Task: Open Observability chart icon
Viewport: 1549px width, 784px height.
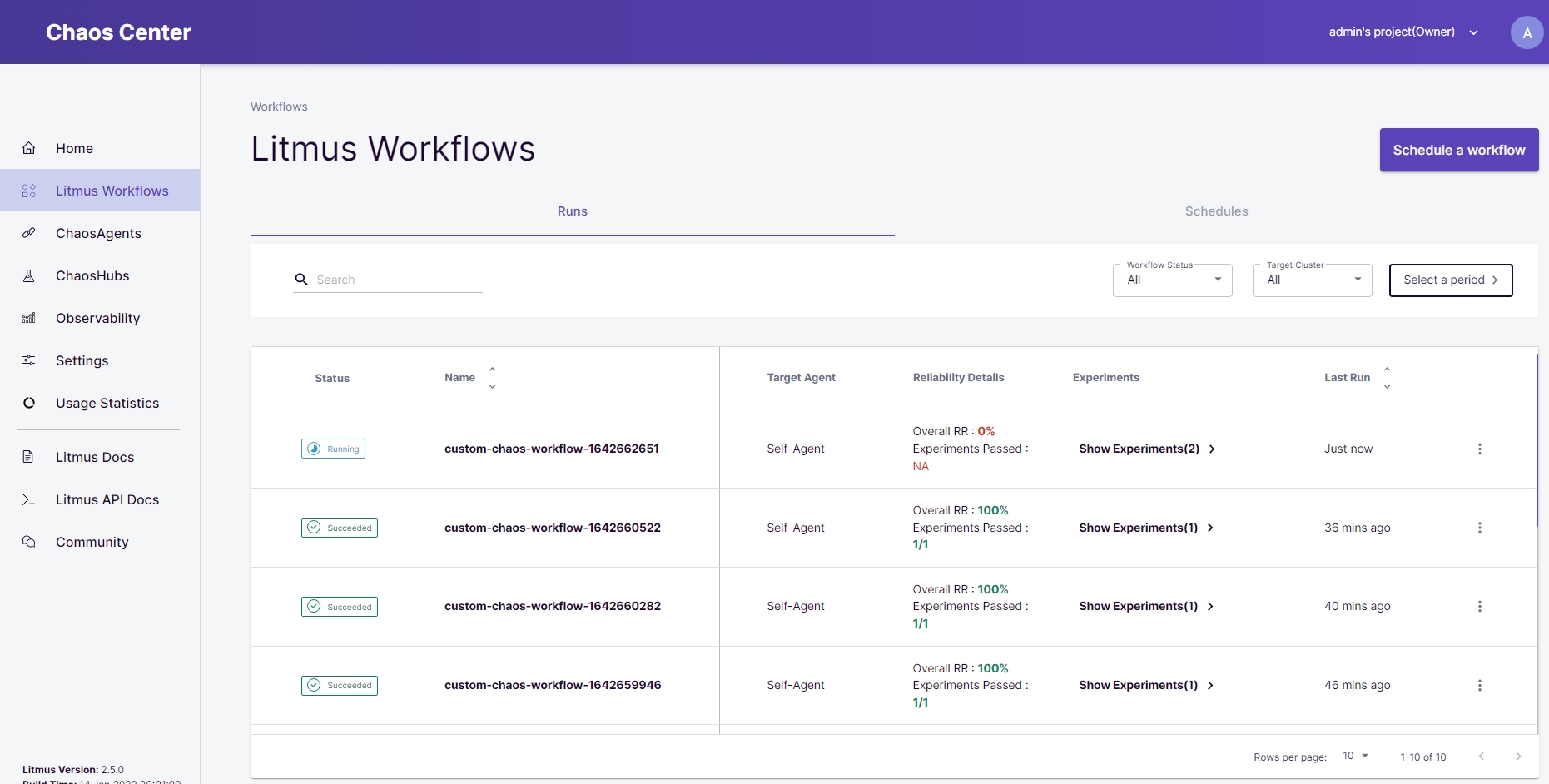Action: click(29, 318)
